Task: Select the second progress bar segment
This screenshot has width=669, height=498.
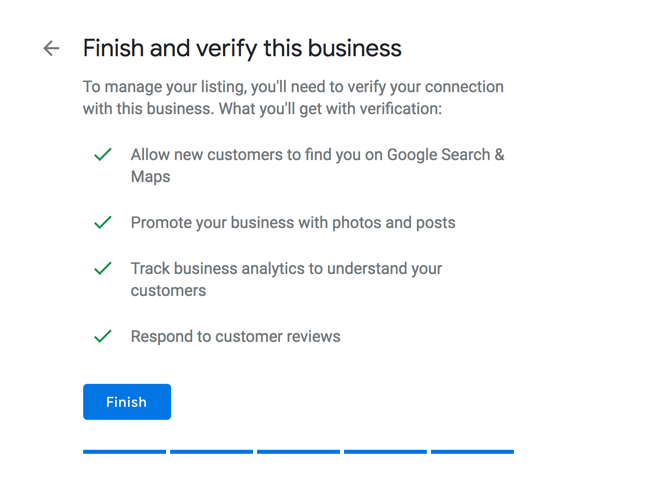Action: point(212,451)
